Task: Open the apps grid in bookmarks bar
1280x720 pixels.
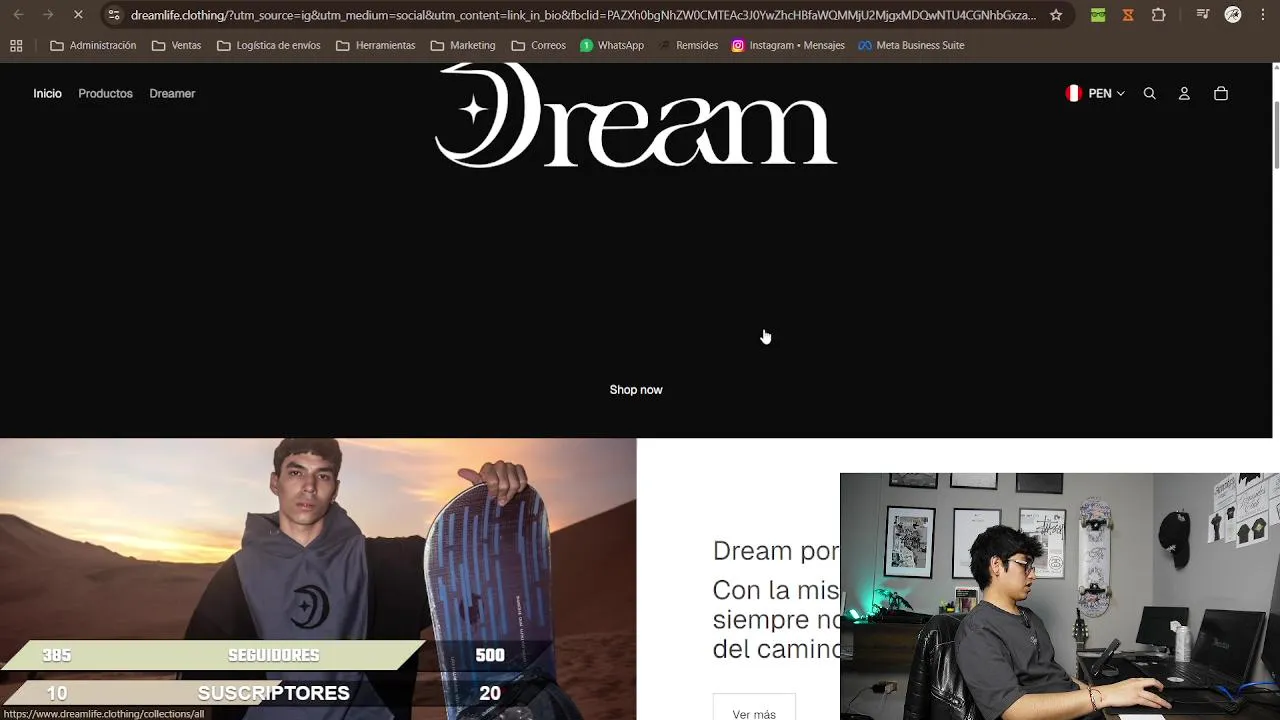Action: click(16, 45)
